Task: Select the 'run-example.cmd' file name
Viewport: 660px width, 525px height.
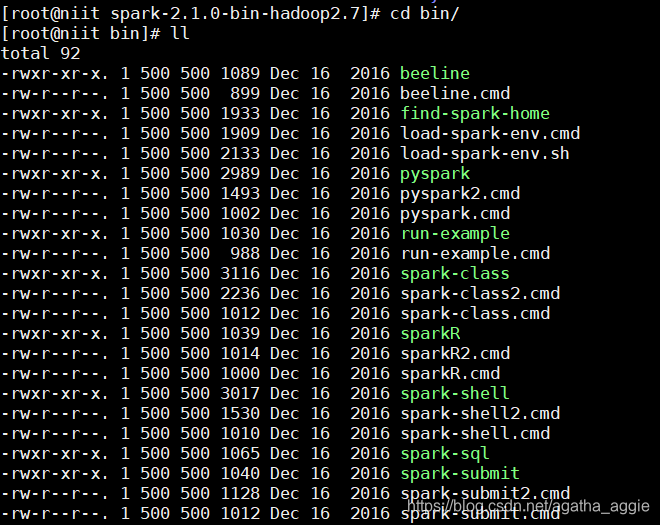Action: click(x=475, y=253)
